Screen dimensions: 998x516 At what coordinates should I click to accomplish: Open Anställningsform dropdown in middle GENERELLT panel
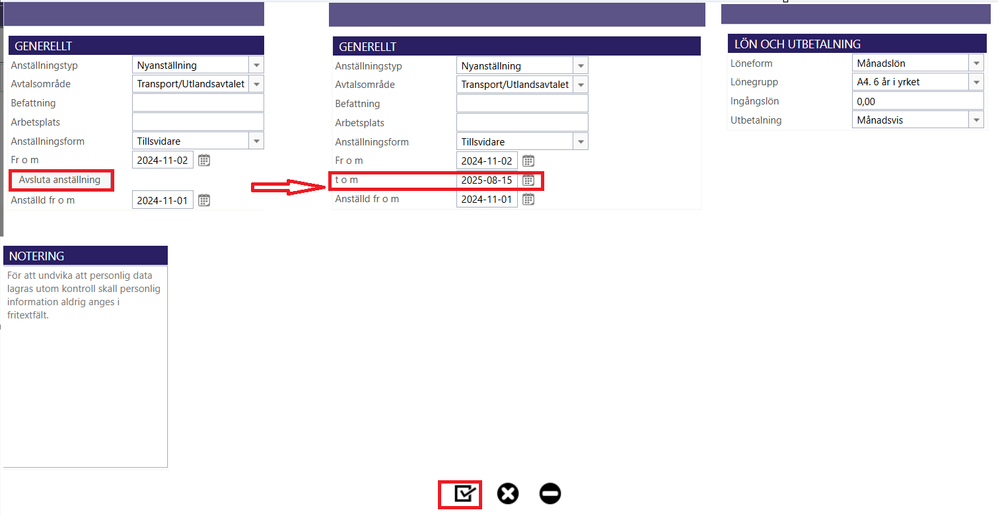point(580,142)
